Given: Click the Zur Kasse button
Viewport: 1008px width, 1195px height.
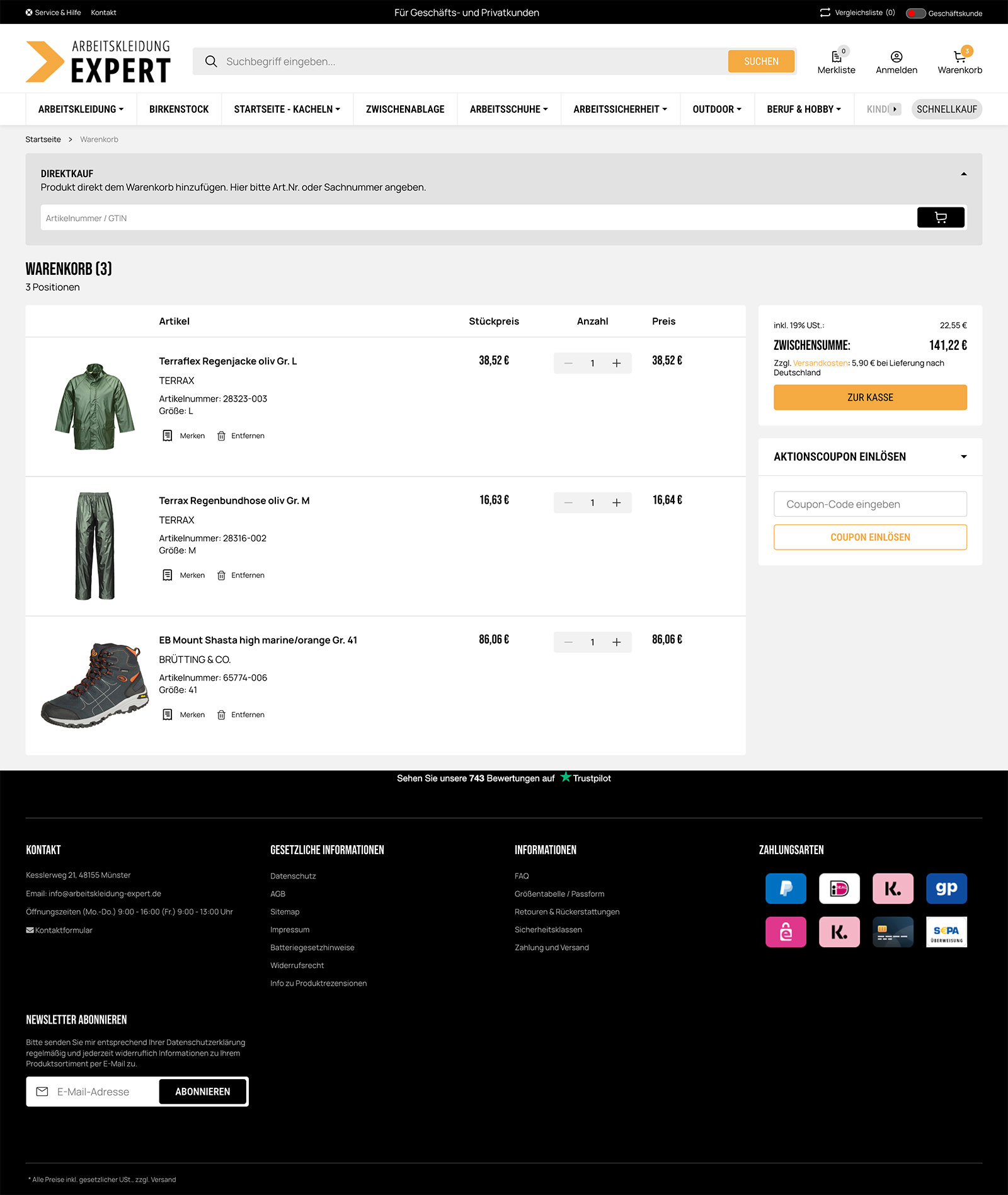Looking at the screenshot, I should (x=870, y=397).
